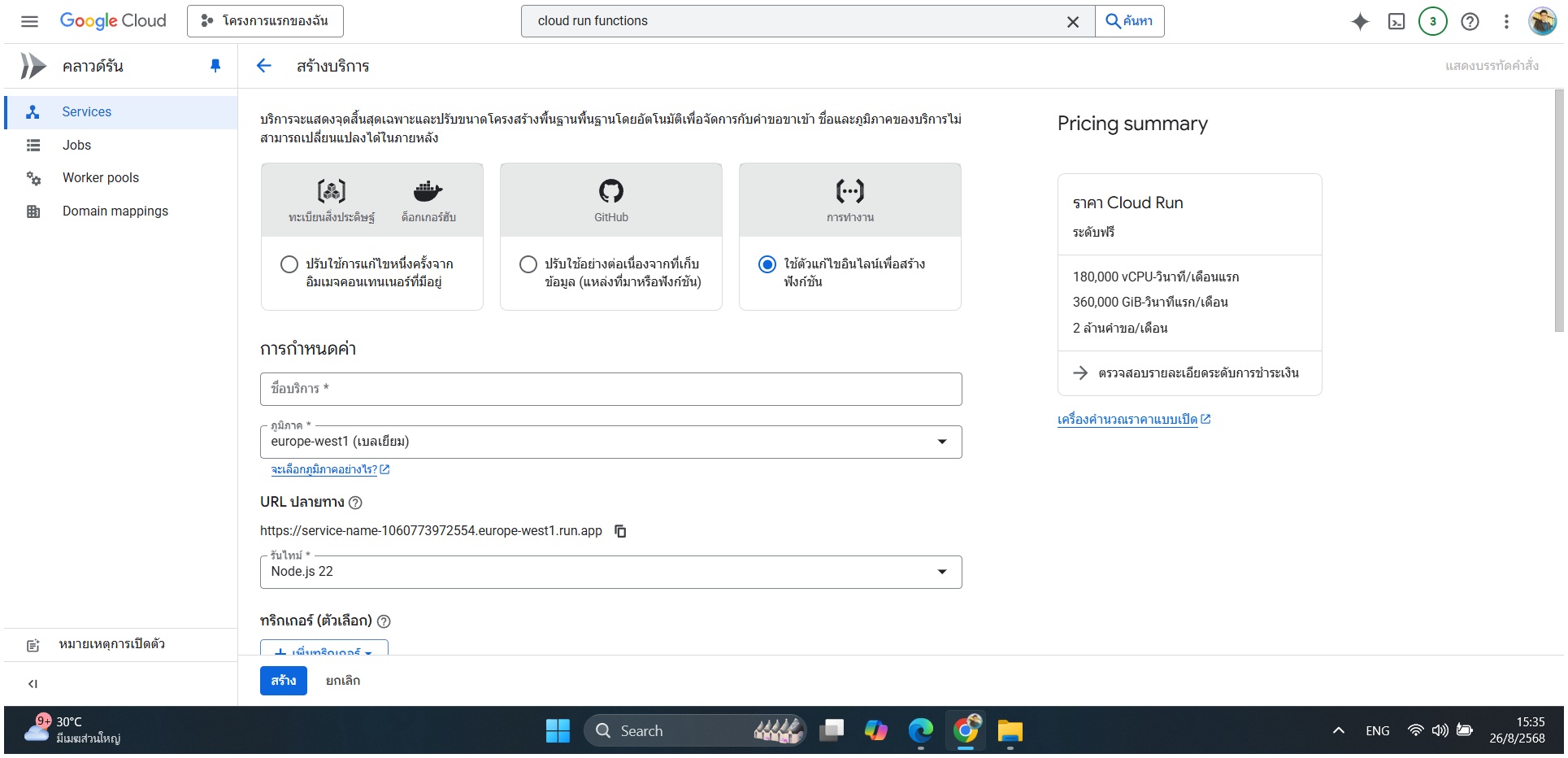The height and width of the screenshot is (758, 1568).
Task: Open File Explorer from taskbar
Action: [1010, 730]
